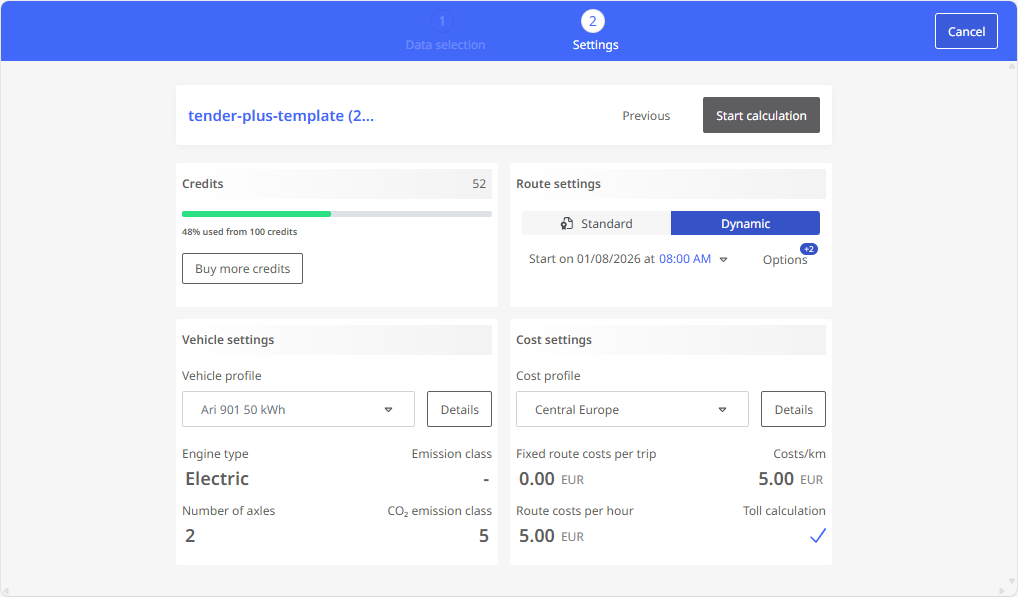Click the +2 options badge
This screenshot has width=1018, height=597.
[x=808, y=249]
